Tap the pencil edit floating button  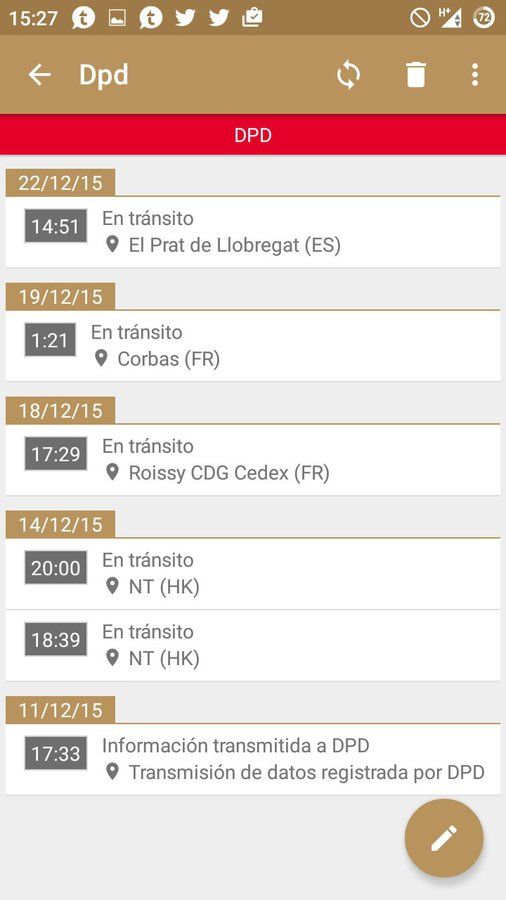coord(443,839)
